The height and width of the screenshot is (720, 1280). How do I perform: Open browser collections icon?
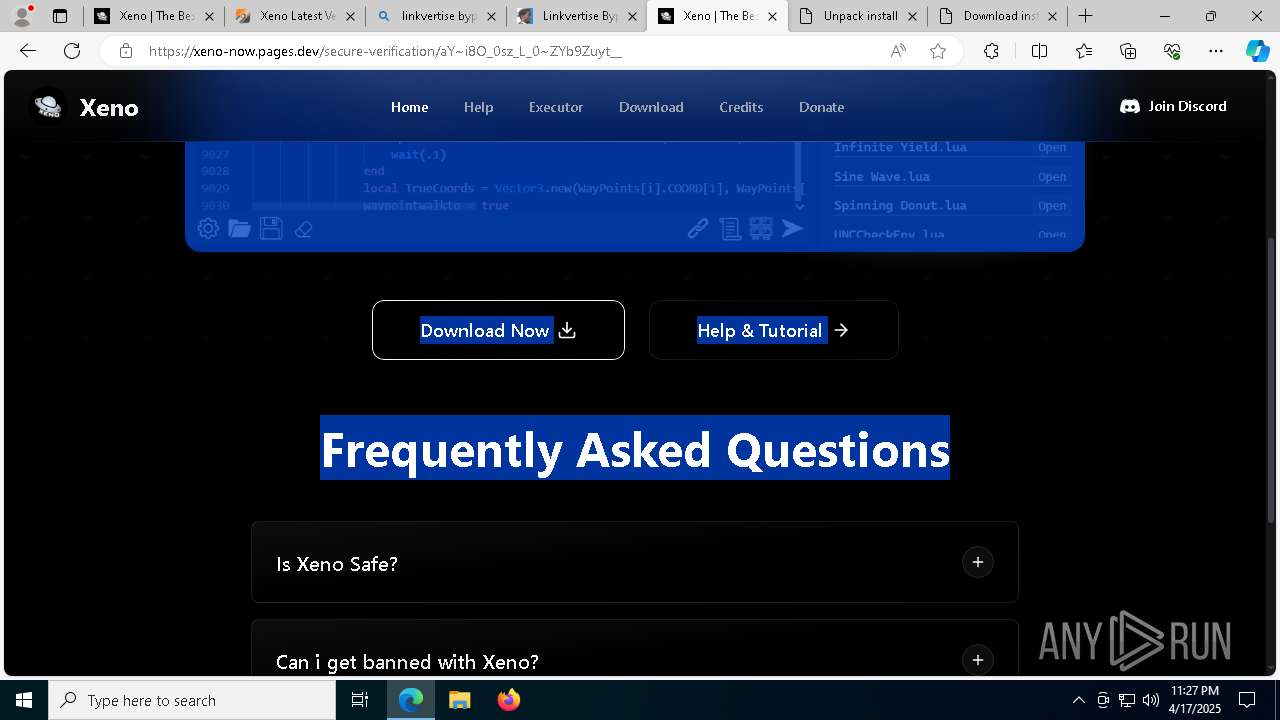(1128, 51)
